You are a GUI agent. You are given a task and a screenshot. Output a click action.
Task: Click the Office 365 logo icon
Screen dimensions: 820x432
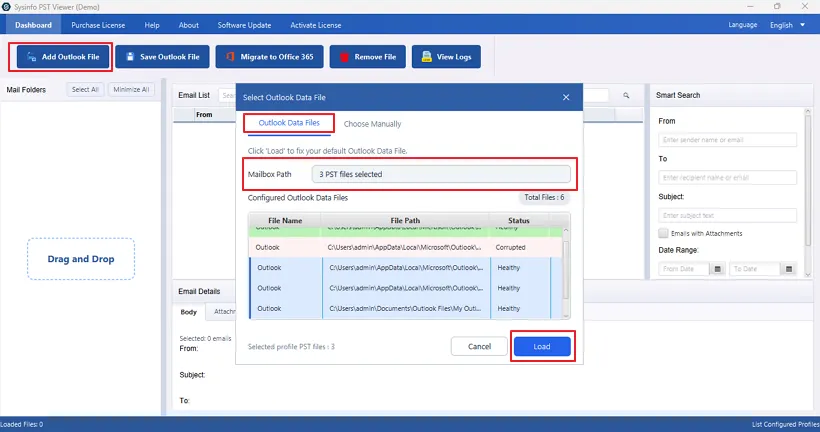point(230,56)
